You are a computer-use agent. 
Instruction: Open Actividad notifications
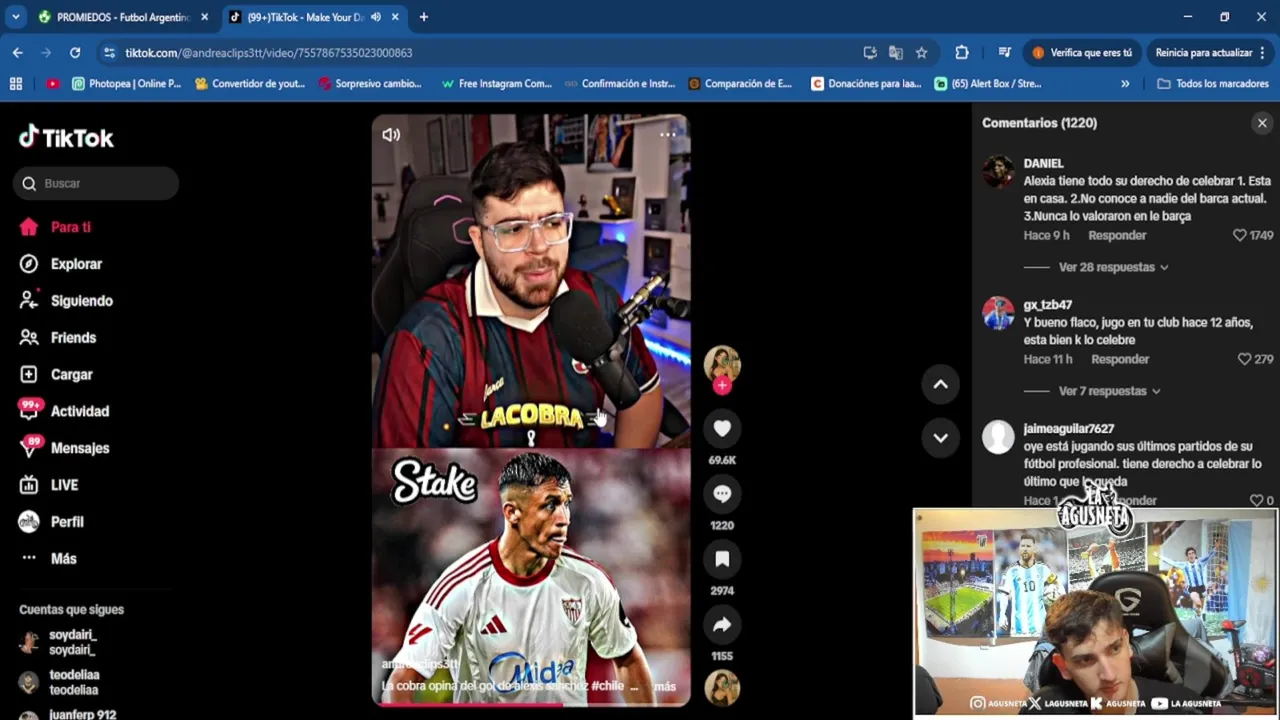pyautogui.click(x=65, y=411)
